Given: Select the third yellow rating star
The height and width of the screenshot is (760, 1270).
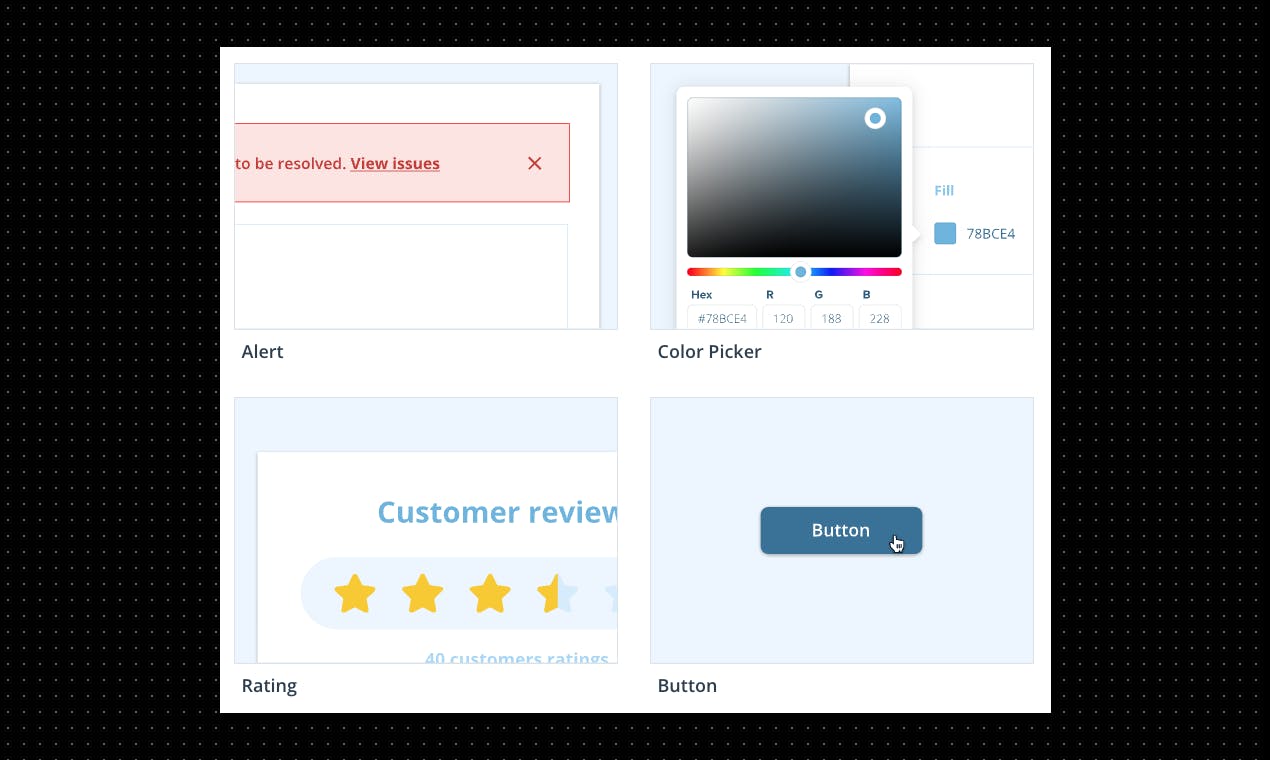Looking at the screenshot, I should click(x=490, y=594).
